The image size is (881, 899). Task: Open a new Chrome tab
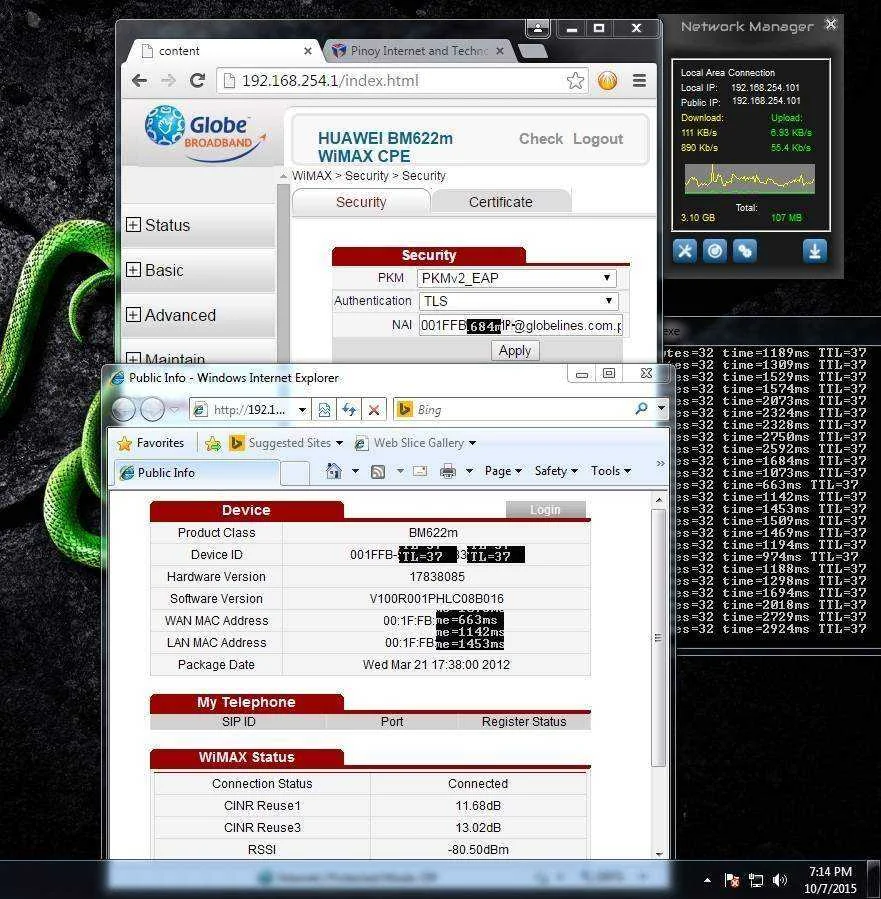click(533, 52)
